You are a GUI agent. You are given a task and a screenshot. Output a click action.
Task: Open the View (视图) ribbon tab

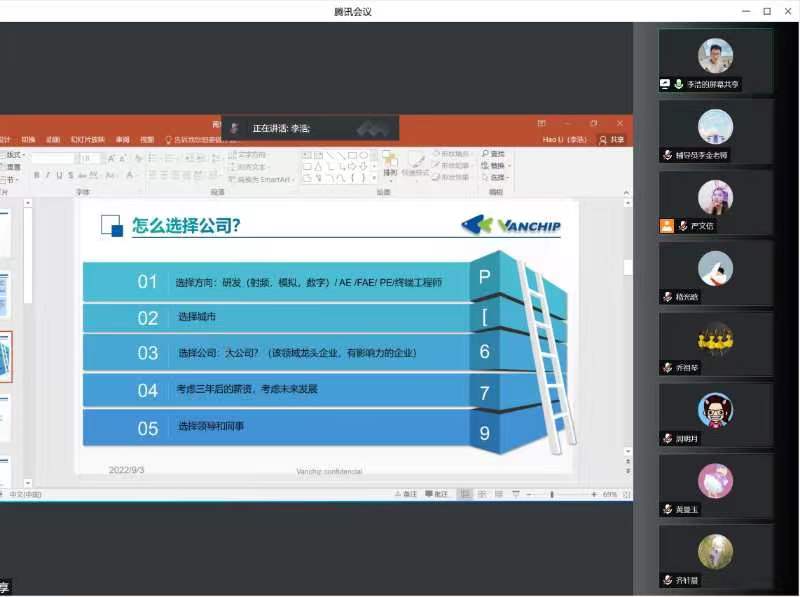[147, 140]
